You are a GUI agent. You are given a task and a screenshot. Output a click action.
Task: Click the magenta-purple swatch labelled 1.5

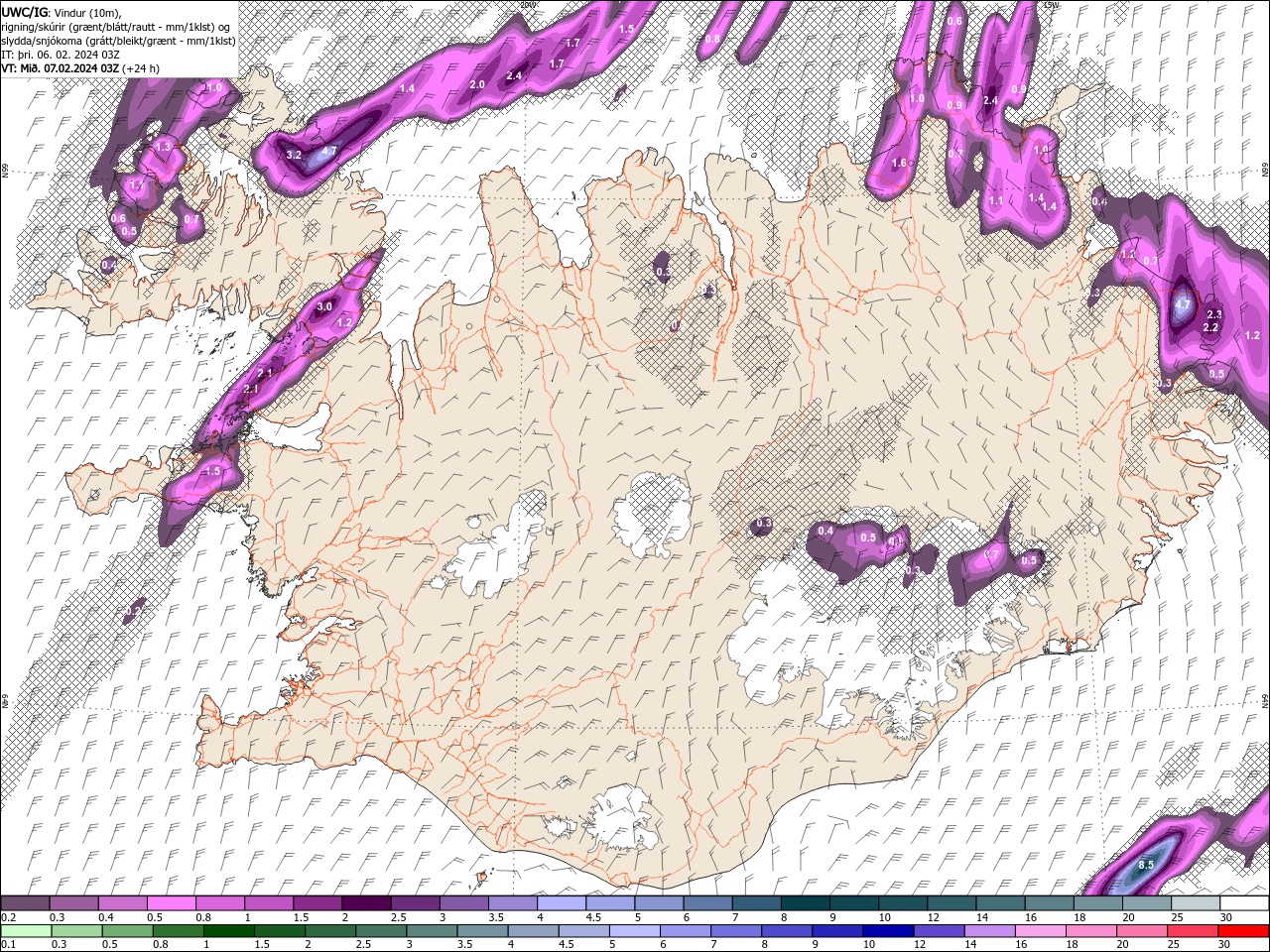[x=317, y=903]
